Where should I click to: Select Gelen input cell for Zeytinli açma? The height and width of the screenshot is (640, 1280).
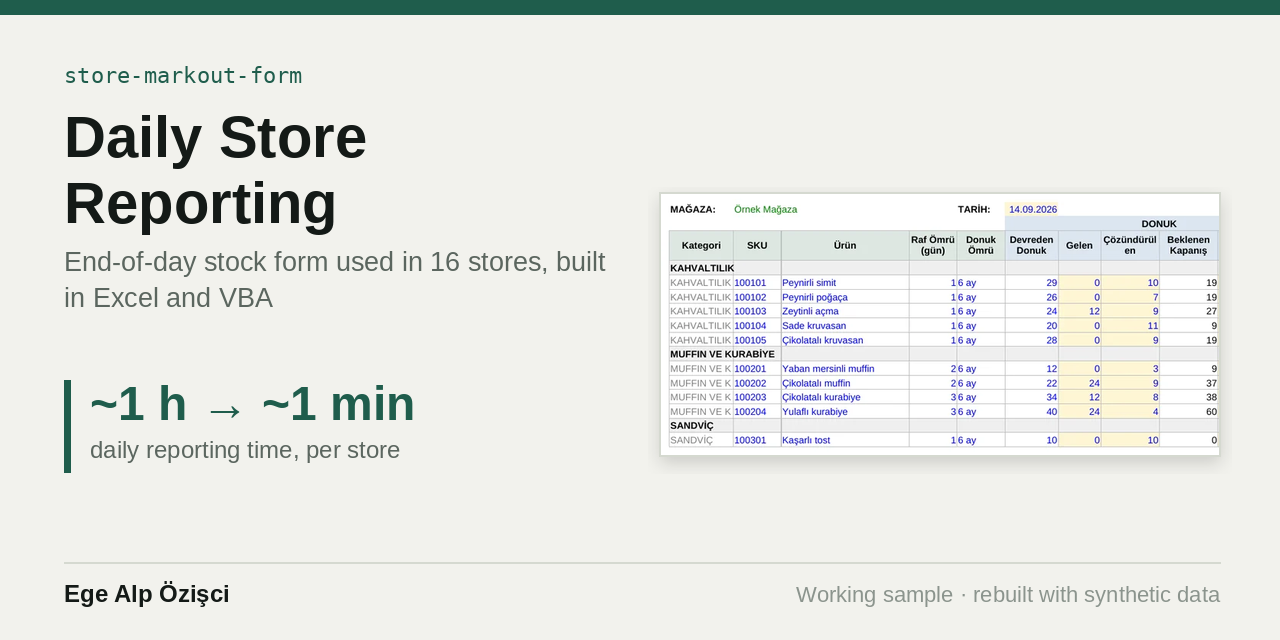click(1080, 311)
